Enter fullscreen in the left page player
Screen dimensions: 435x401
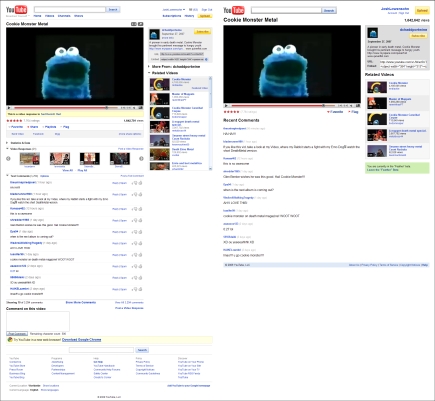140,108
